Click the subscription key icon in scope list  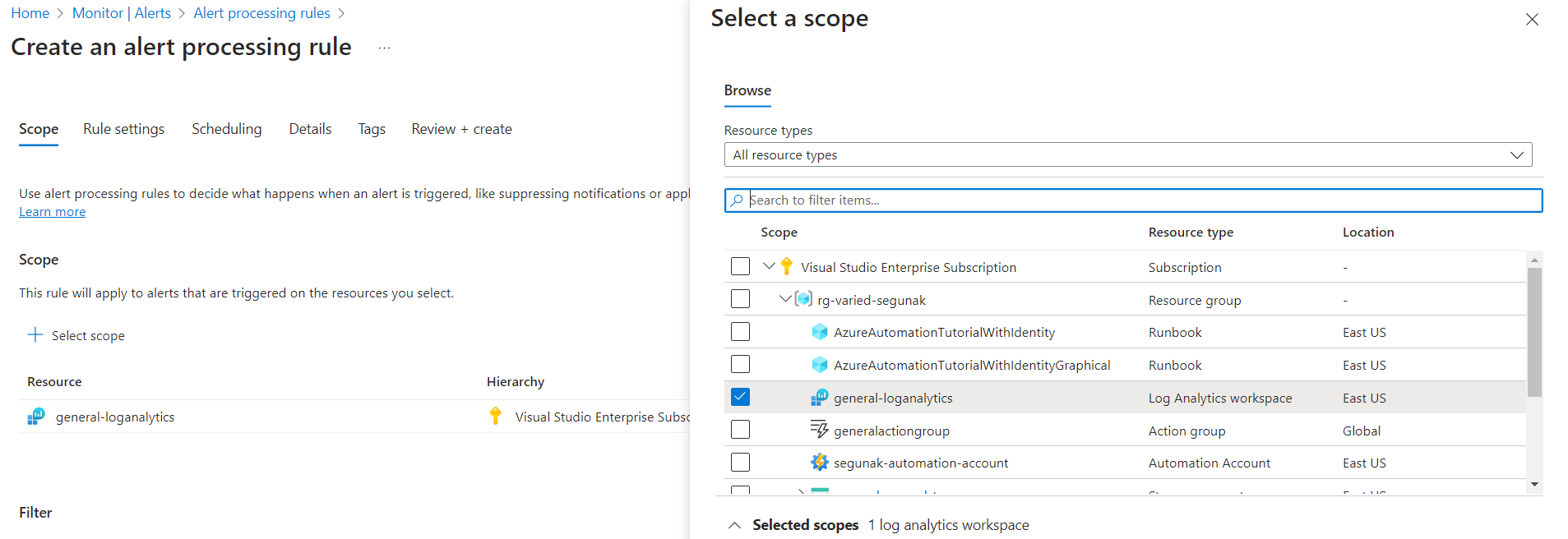[787, 266]
